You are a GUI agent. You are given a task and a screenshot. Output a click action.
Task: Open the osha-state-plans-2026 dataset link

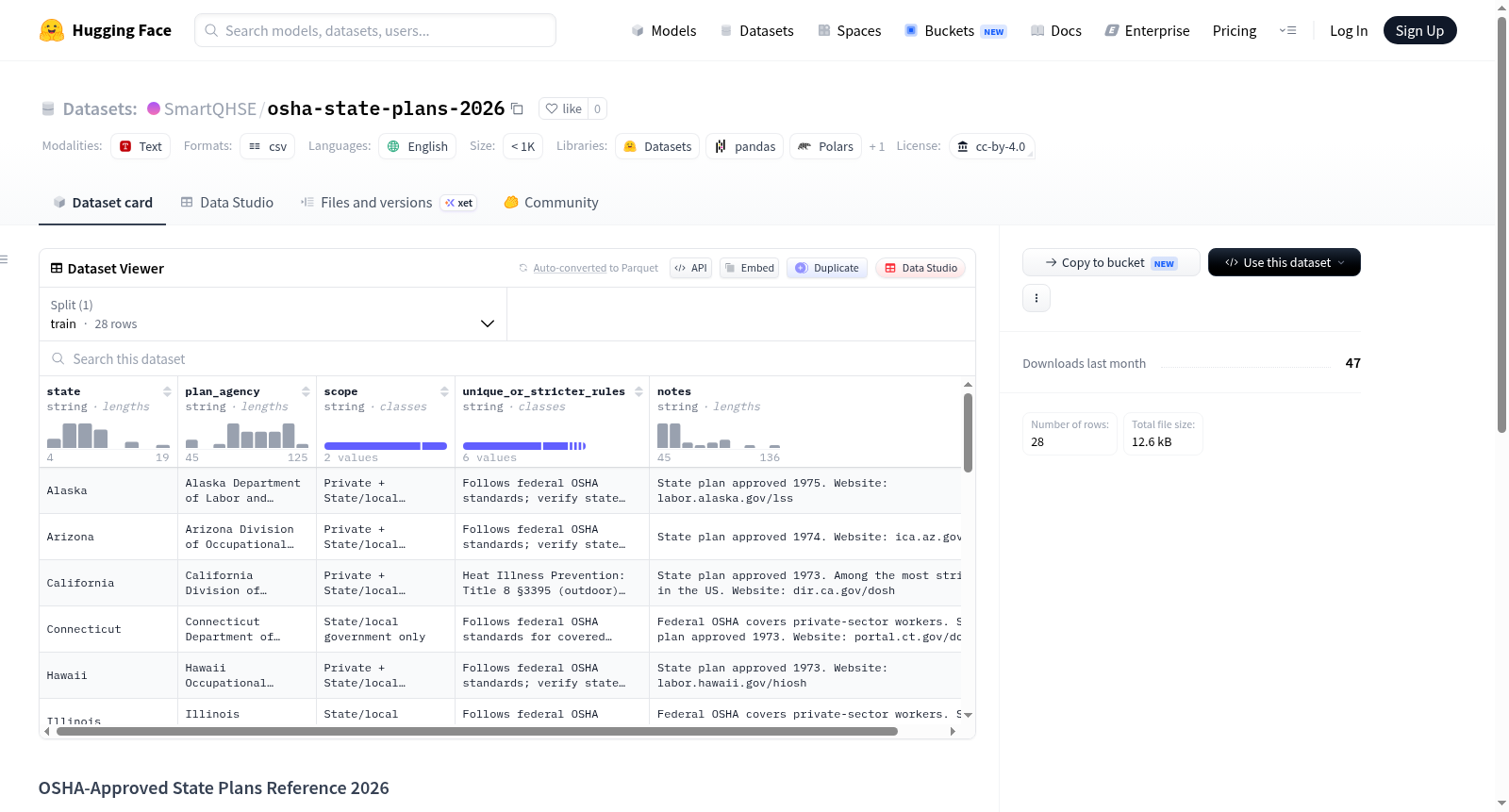click(x=386, y=108)
